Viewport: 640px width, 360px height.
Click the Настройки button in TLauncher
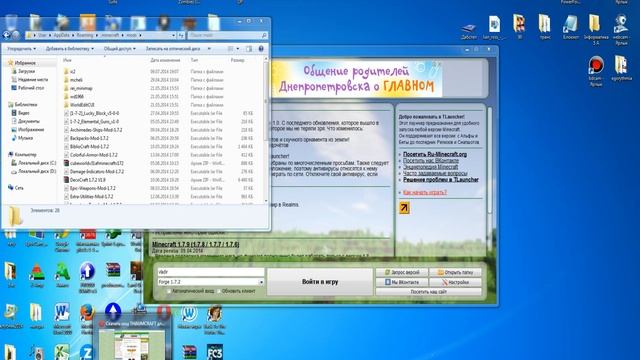(x=455, y=282)
